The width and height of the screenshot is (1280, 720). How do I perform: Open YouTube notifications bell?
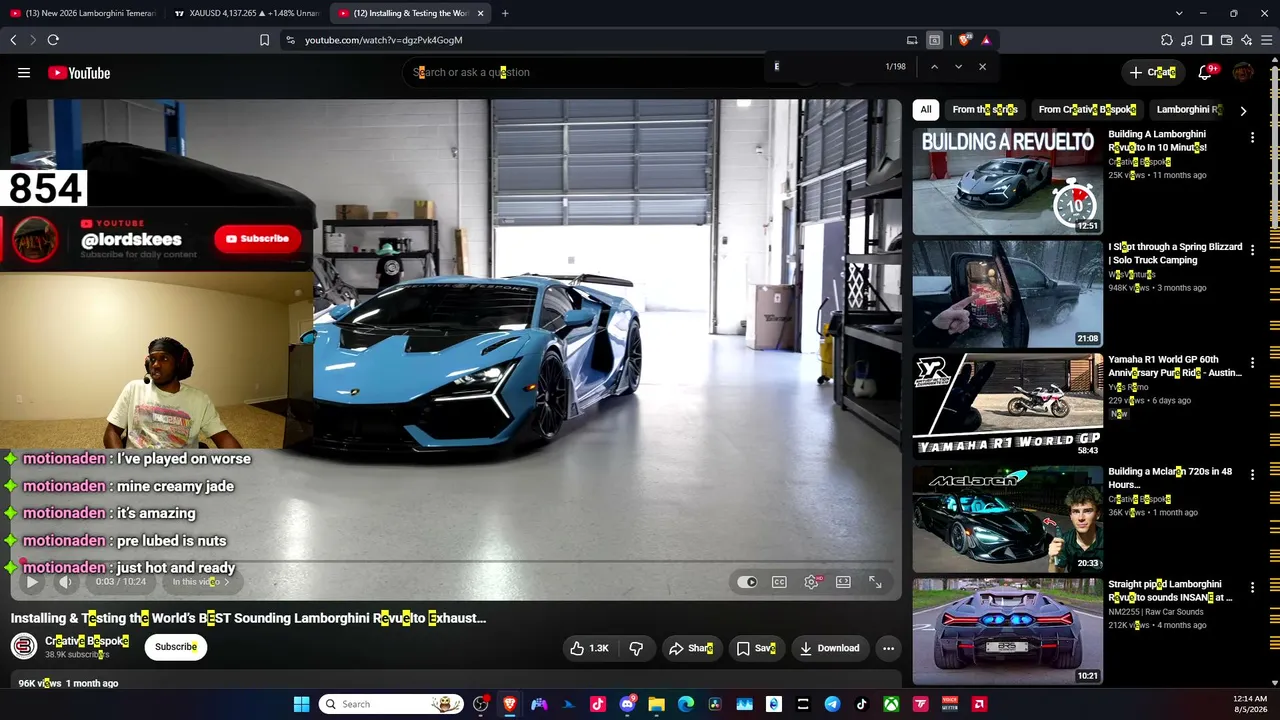(x=1205, y=72)
